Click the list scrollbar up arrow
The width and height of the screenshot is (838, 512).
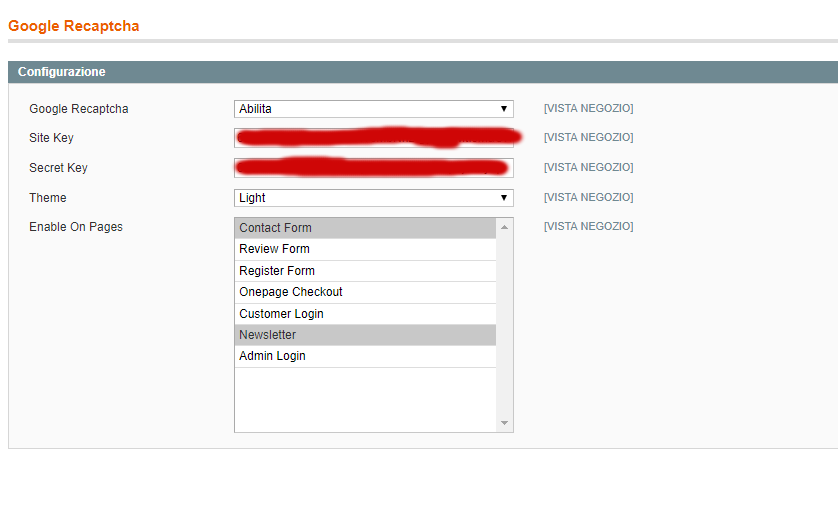[x=504, y=227]
